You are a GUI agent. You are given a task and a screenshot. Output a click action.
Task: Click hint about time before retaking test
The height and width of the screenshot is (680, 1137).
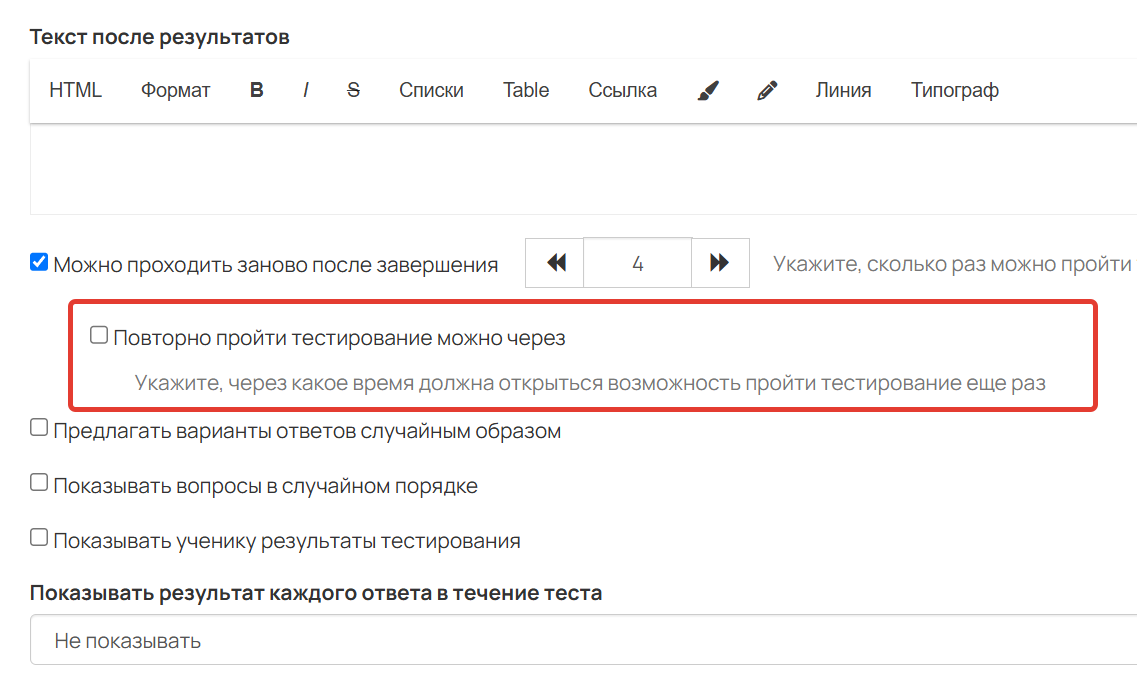590,383
